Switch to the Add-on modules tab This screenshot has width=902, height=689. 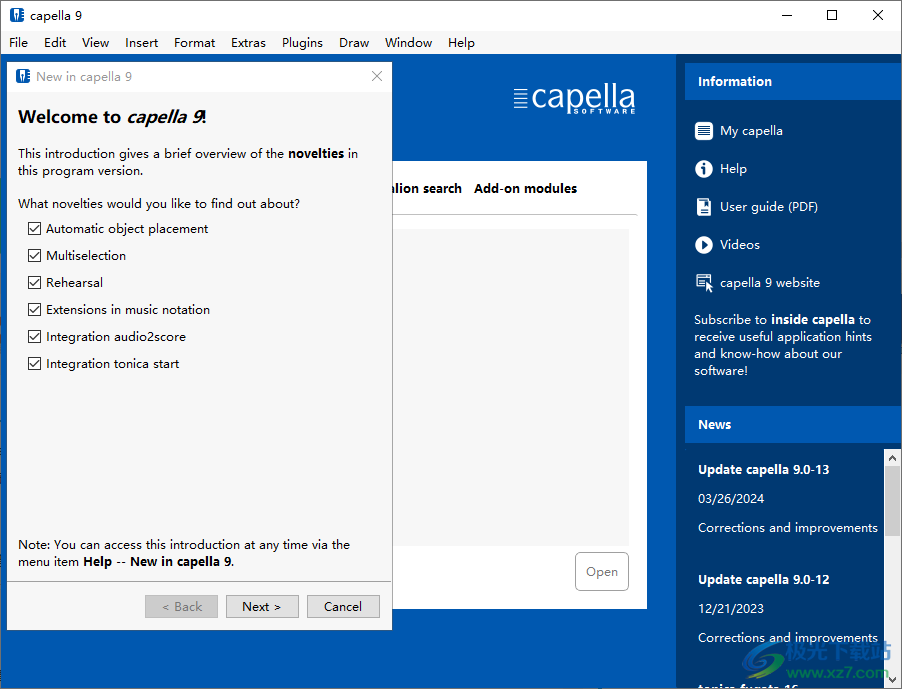(x=525, y=188)
